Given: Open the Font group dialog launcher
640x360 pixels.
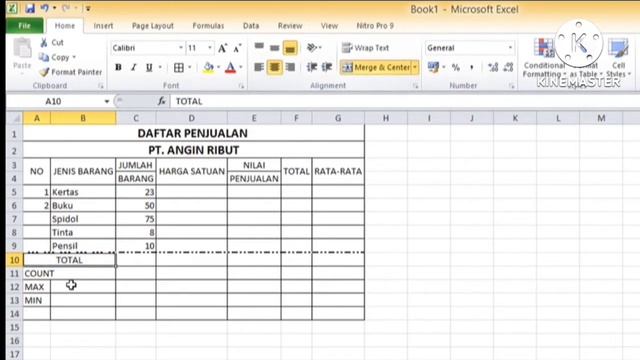Looking at the screenshot, I should [241, 86].
